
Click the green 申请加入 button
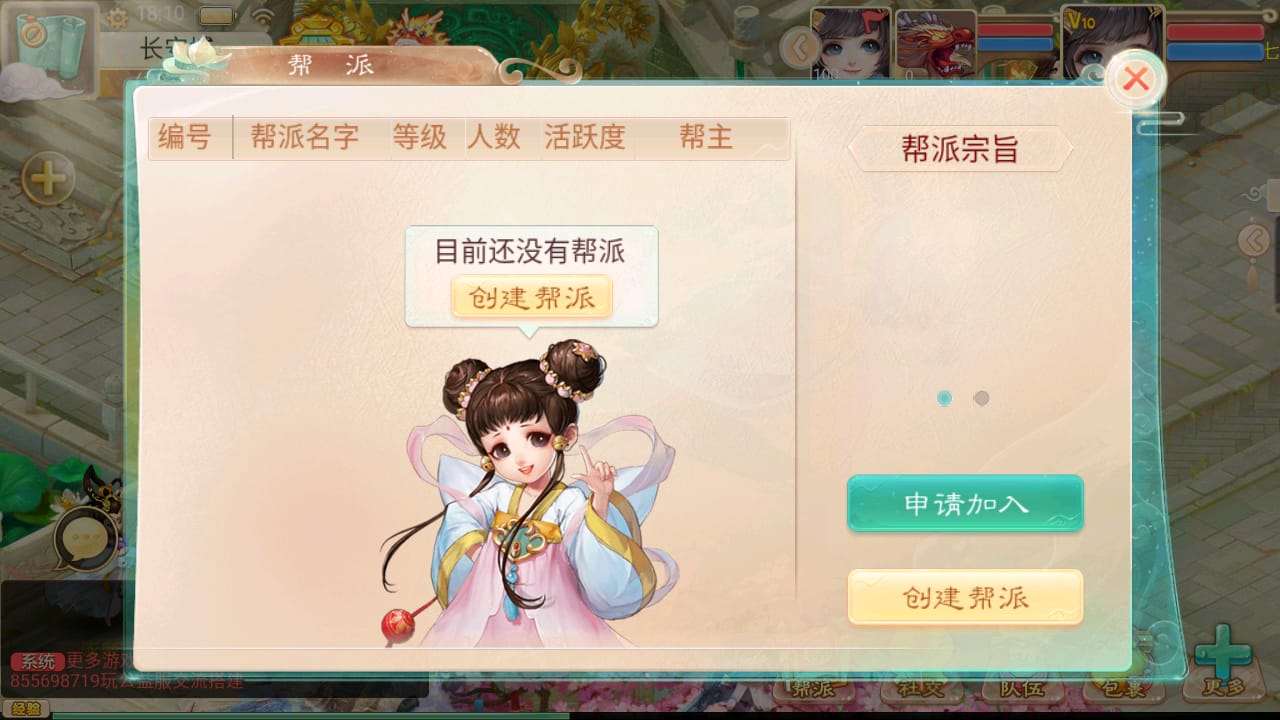click(965, 503)
